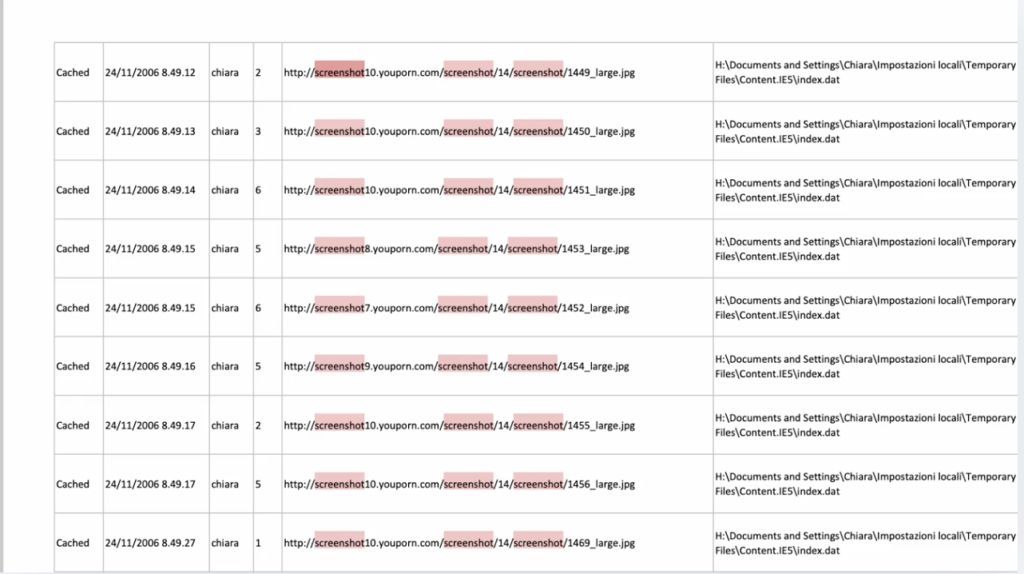This screenshot has width=1024, height=574.
Task: Select the timestamp 24/11/2006 8.49.16 cell
Action: [150, 366]
